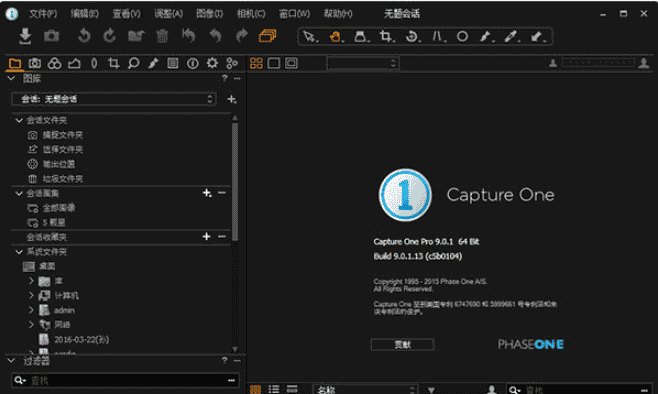The width and height of the screenshot is (658, 394).
Task: Open the Library folder tool tab
Action: point(15,63)
